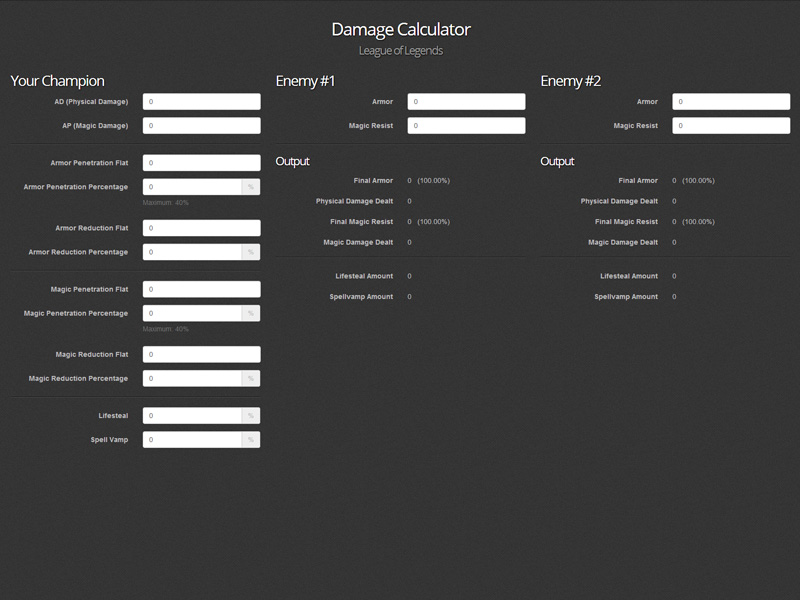Click the AP (Magic Damage) label
Viewport: 800px width, 600px height.
coord(95,126)
